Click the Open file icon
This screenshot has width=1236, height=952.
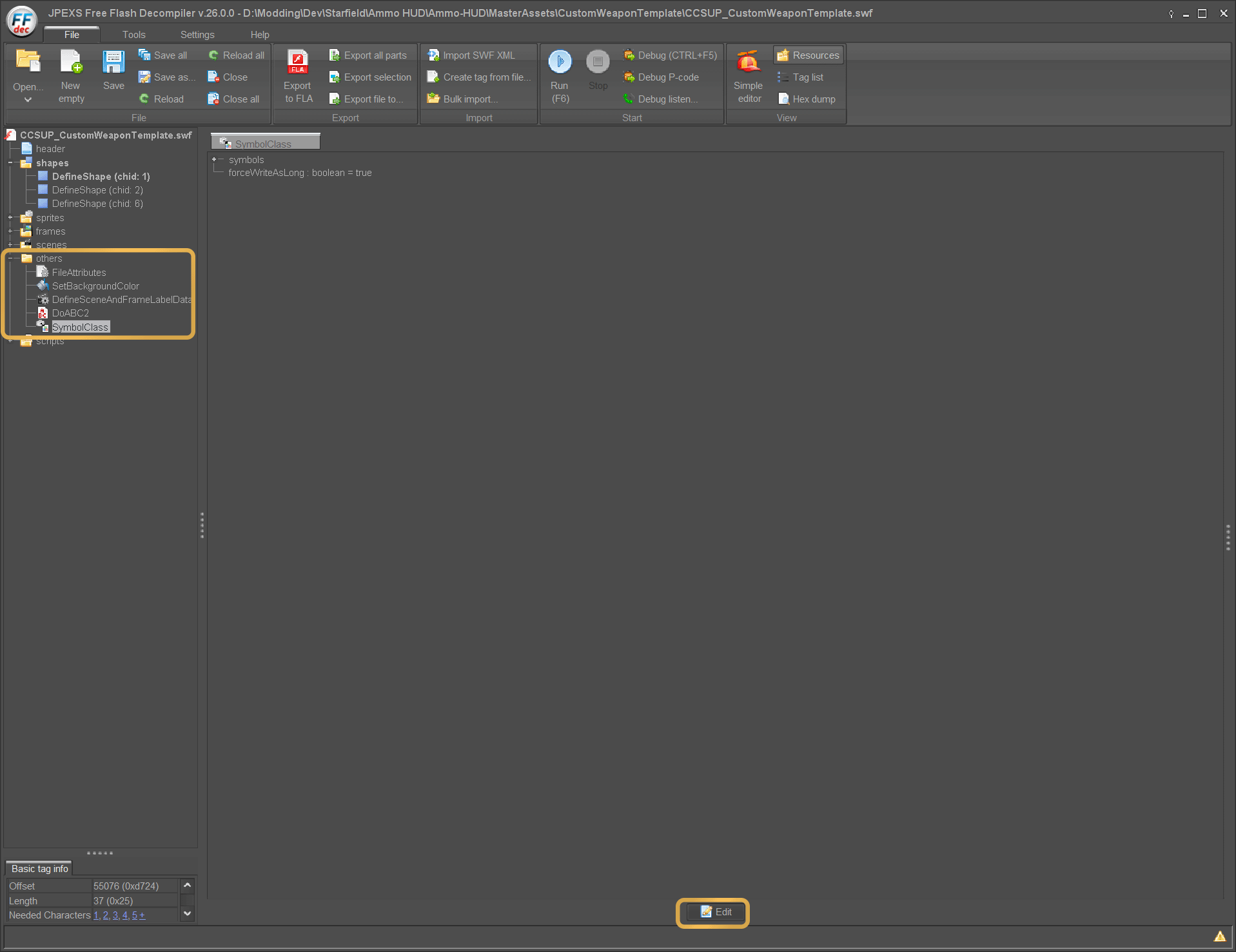coord(28,62)
